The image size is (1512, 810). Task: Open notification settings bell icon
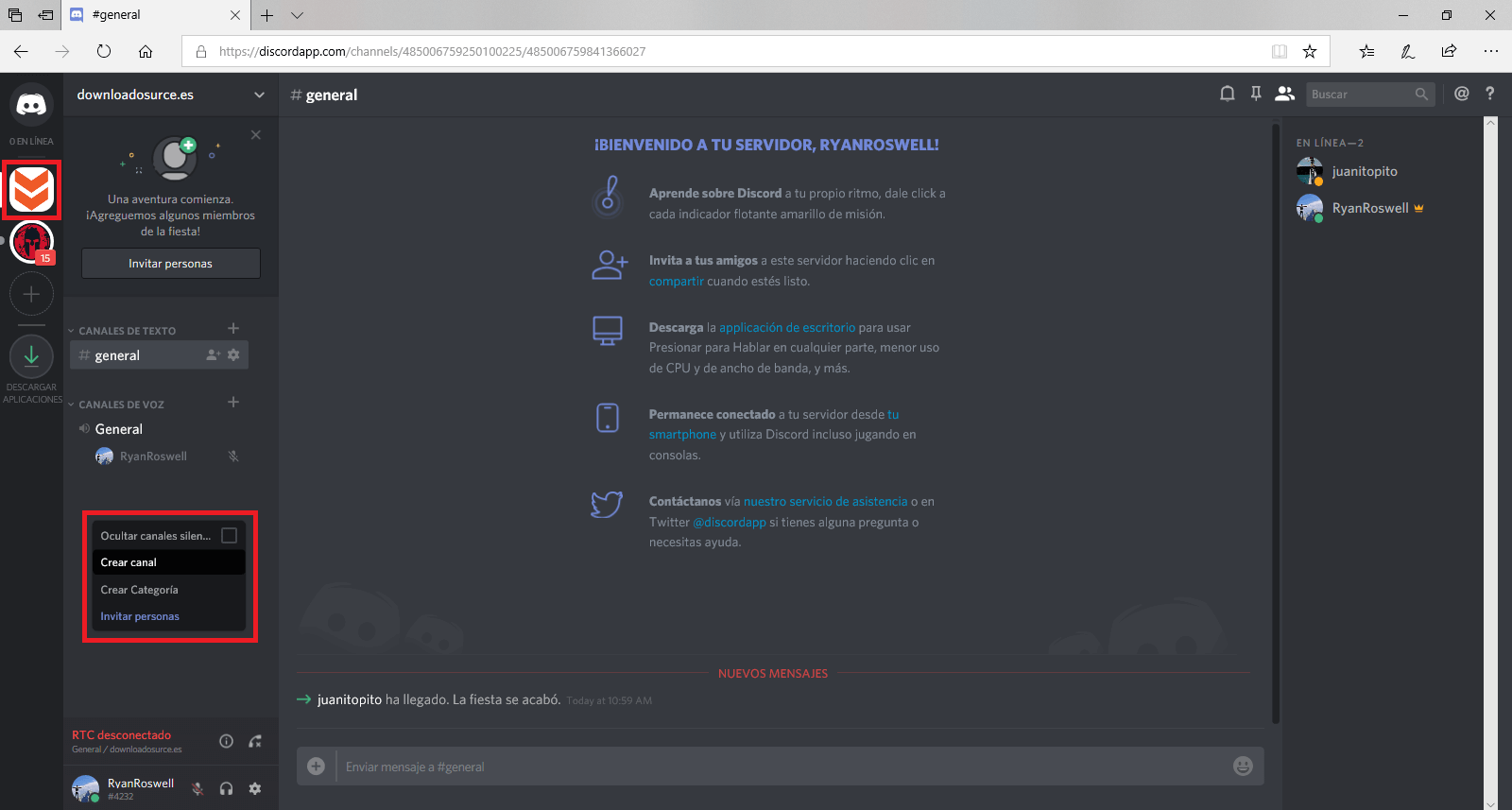tap(1227, 94)
